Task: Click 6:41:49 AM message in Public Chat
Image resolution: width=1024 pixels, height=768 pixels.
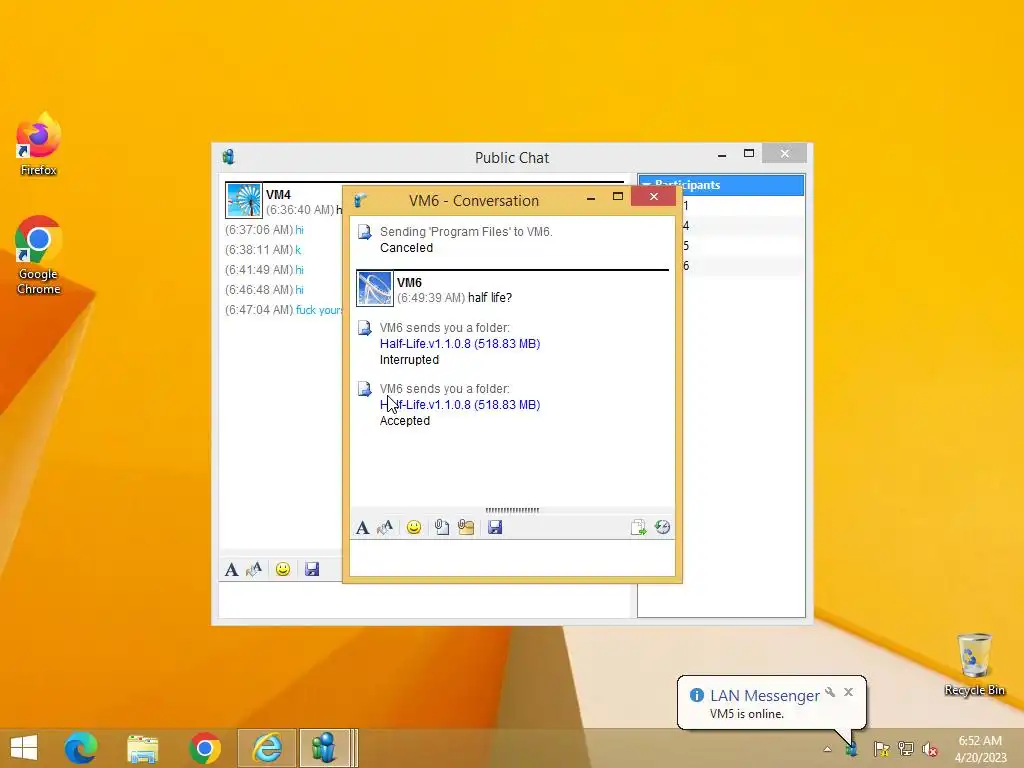Action: click(x=264, y=270)
